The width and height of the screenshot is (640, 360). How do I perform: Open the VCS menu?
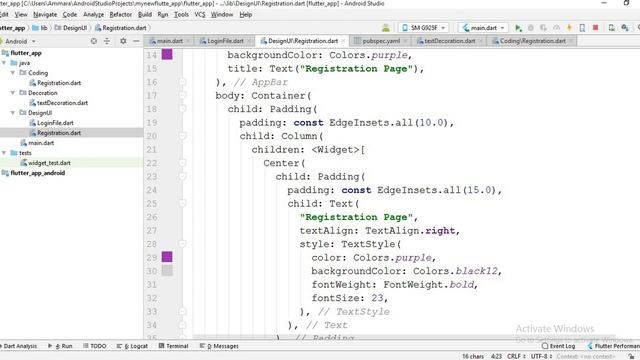click(x=200, y=15)
